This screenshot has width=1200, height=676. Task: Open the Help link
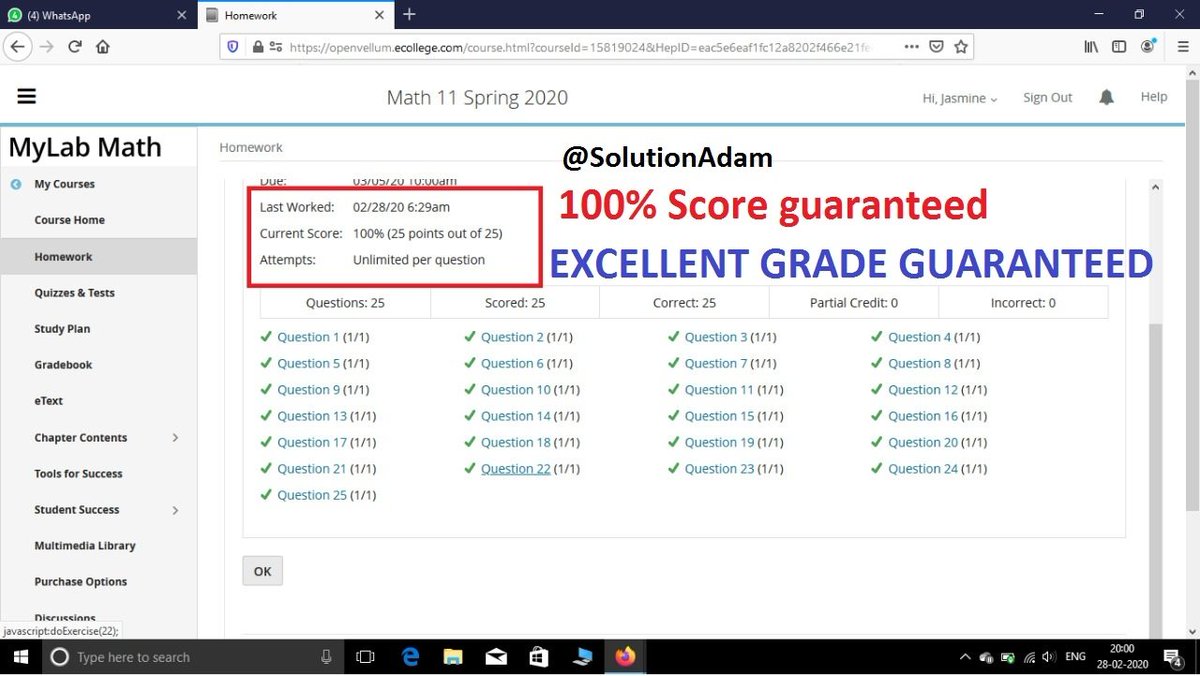tap(1154, 97)
